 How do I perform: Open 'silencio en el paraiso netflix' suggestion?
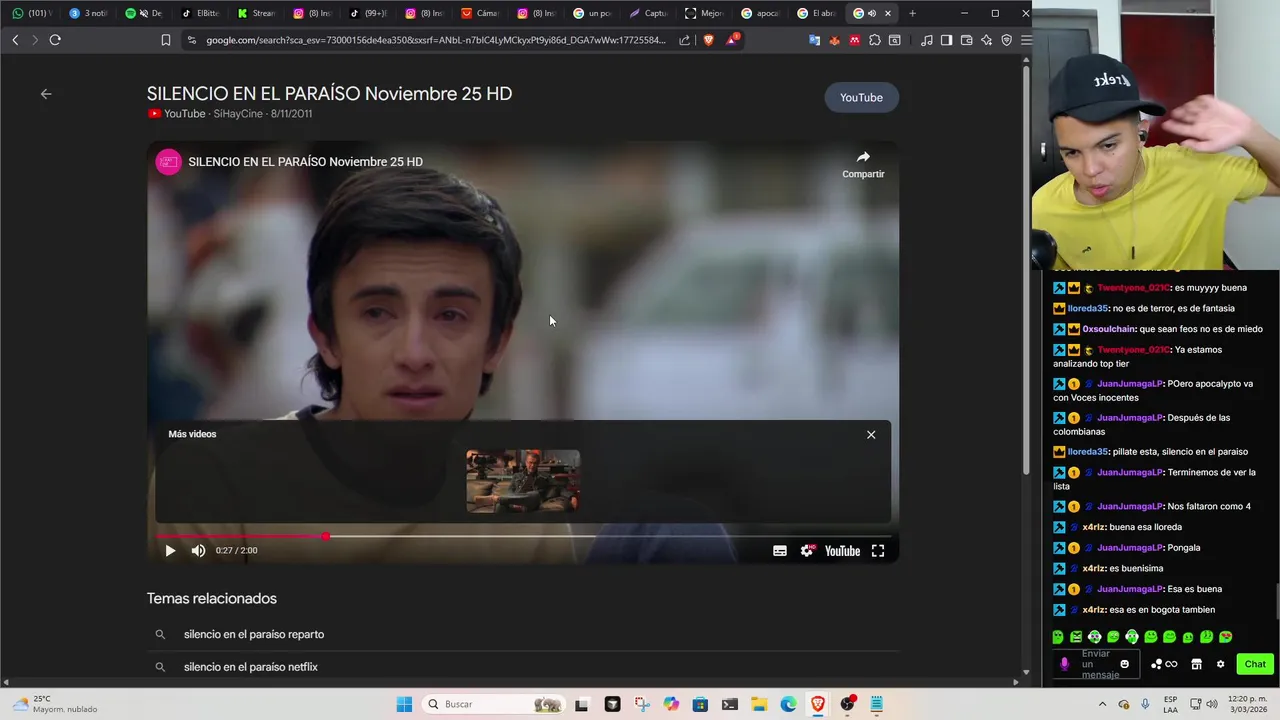coord(251,667)
